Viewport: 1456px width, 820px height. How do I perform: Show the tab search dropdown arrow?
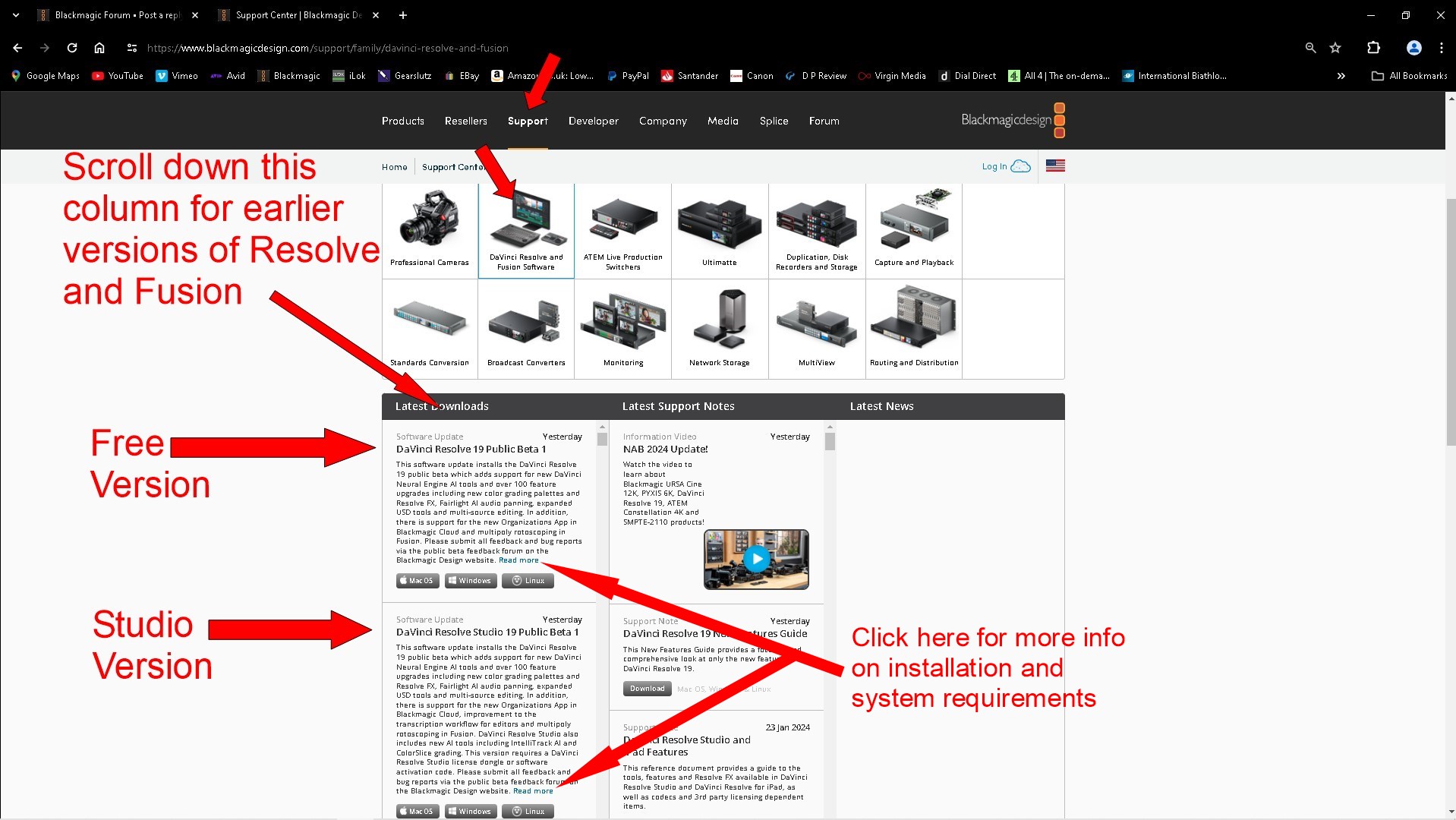pos(15,15)
